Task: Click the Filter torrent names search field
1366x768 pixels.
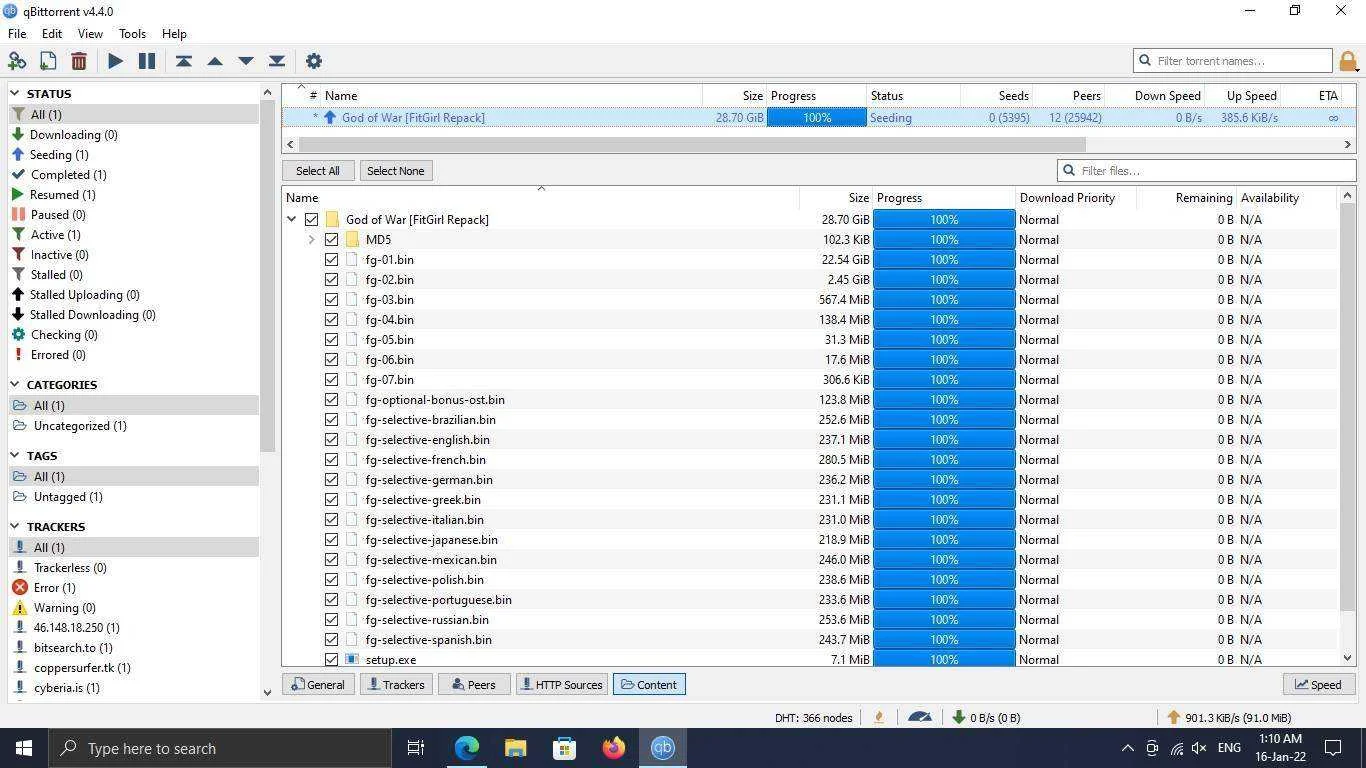Action: point(1232,61)
